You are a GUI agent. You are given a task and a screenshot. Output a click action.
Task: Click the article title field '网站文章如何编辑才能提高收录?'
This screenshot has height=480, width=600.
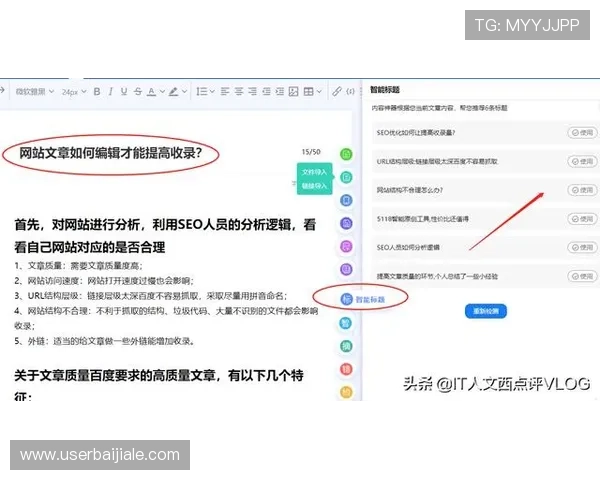pyautogui.click(x=111, y=153)
